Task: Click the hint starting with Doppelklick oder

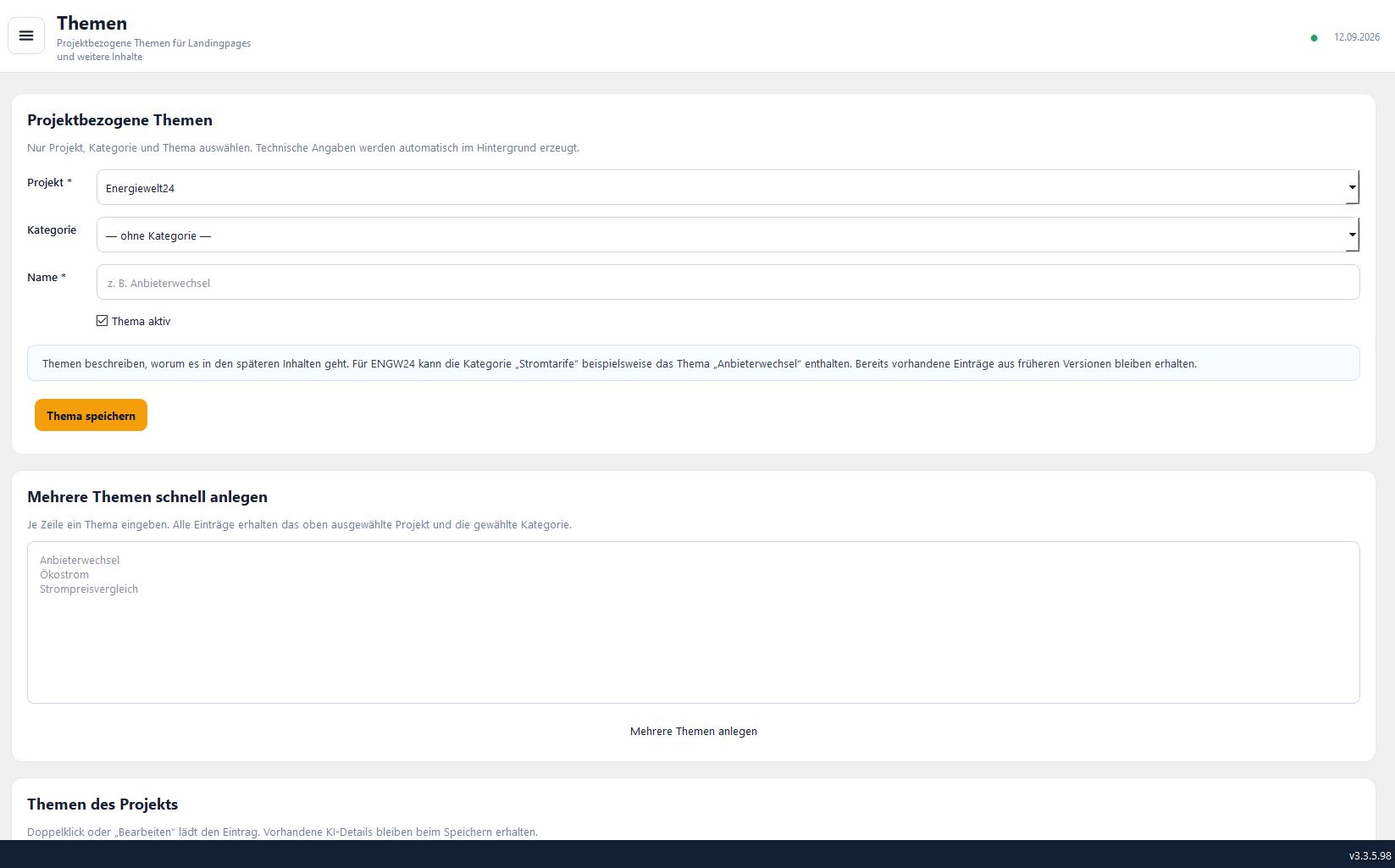Action: pyautogui.click(x=282, y=832)
